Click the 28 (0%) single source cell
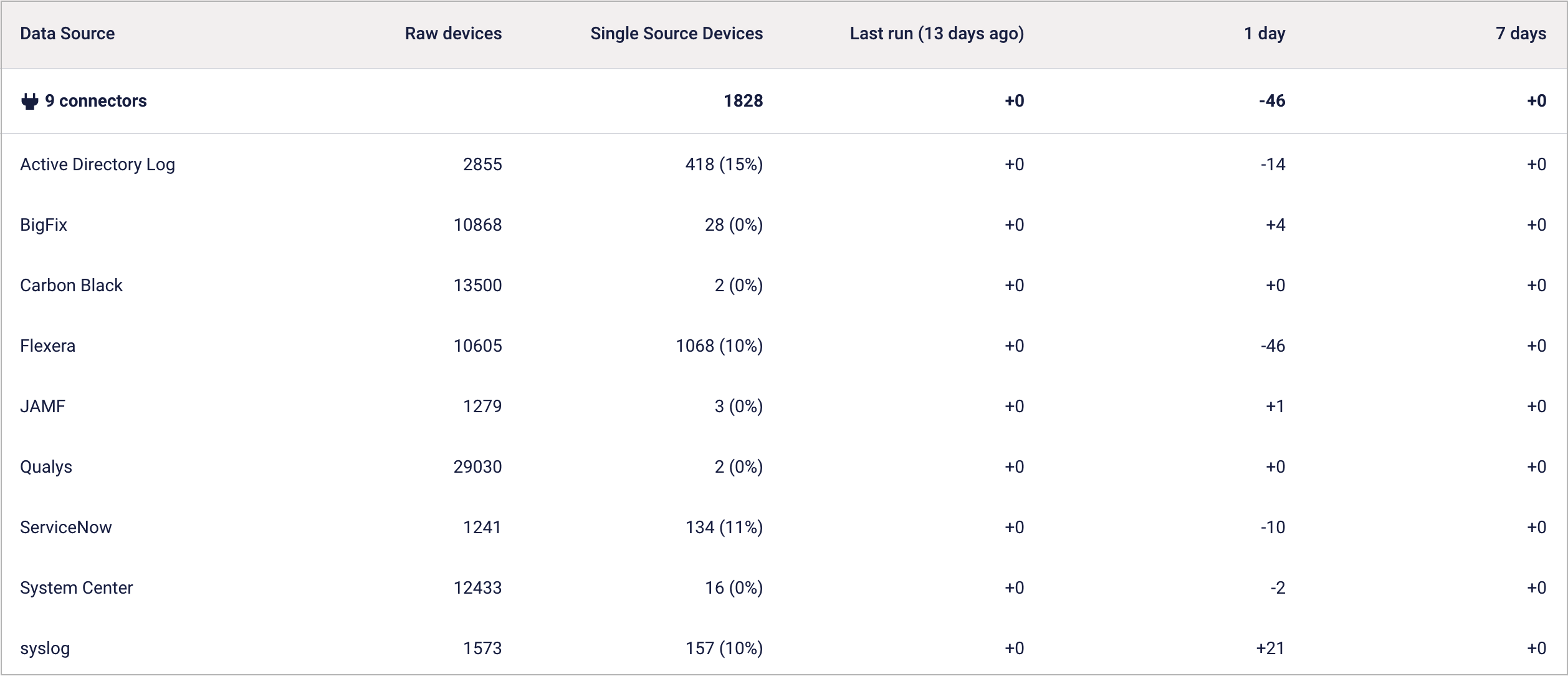 [x=734, y=225]
